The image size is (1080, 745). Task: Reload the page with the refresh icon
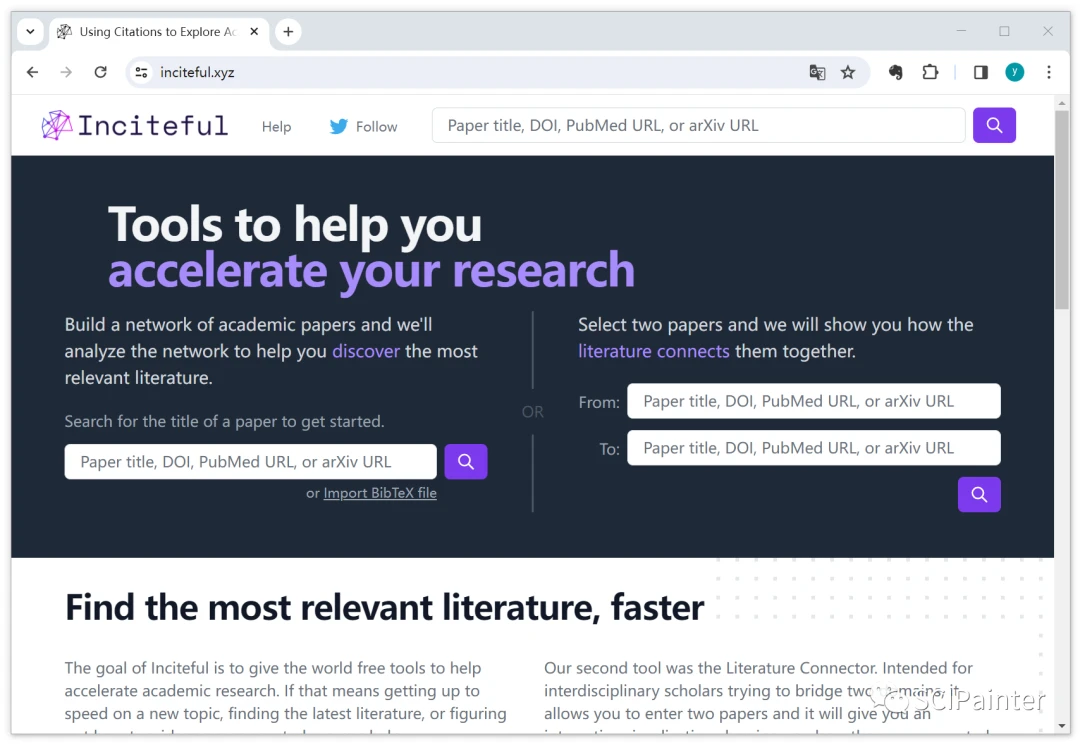(101, 72)
